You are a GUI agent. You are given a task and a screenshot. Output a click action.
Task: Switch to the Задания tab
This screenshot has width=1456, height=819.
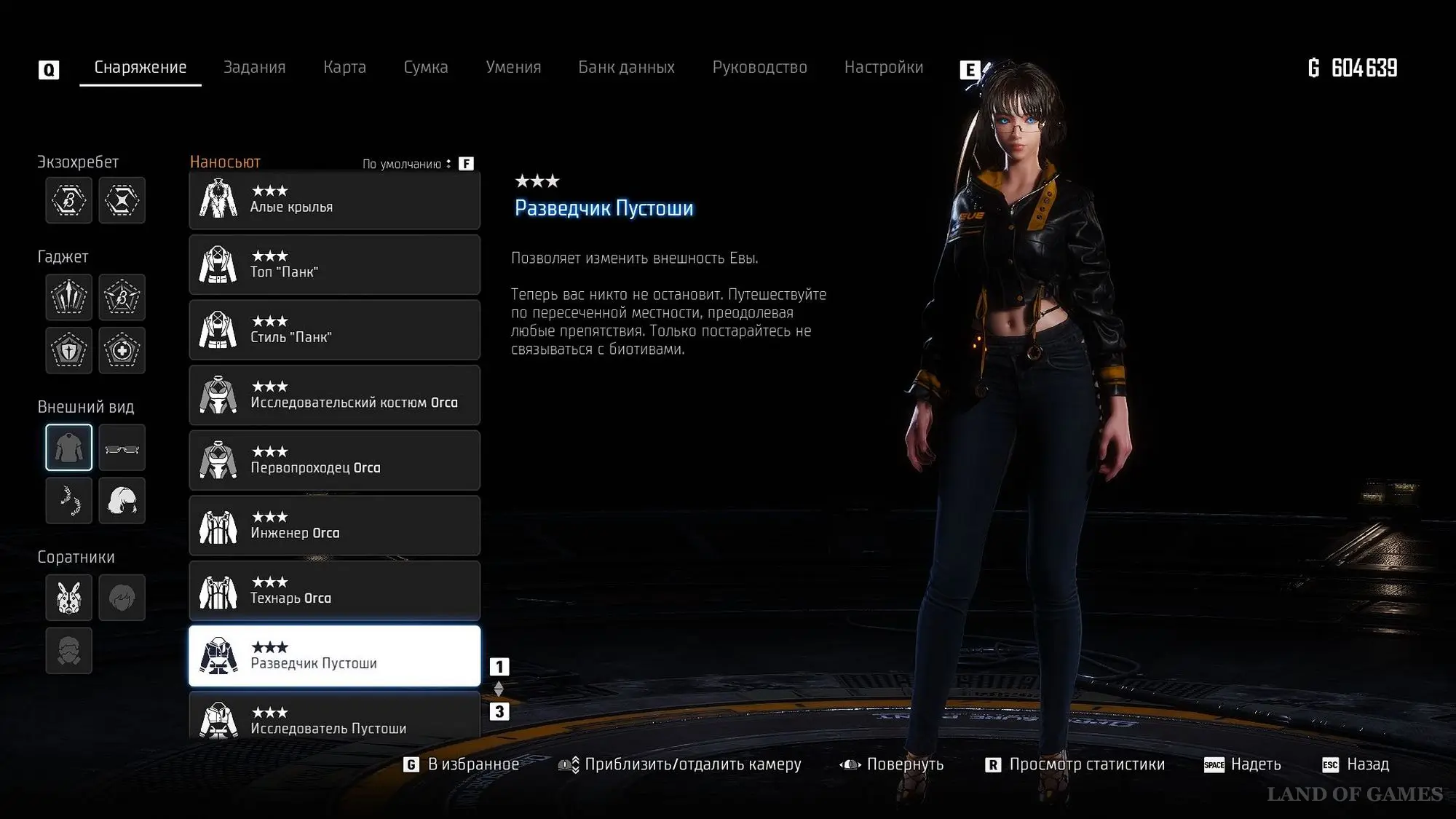[x=254, y=68]
